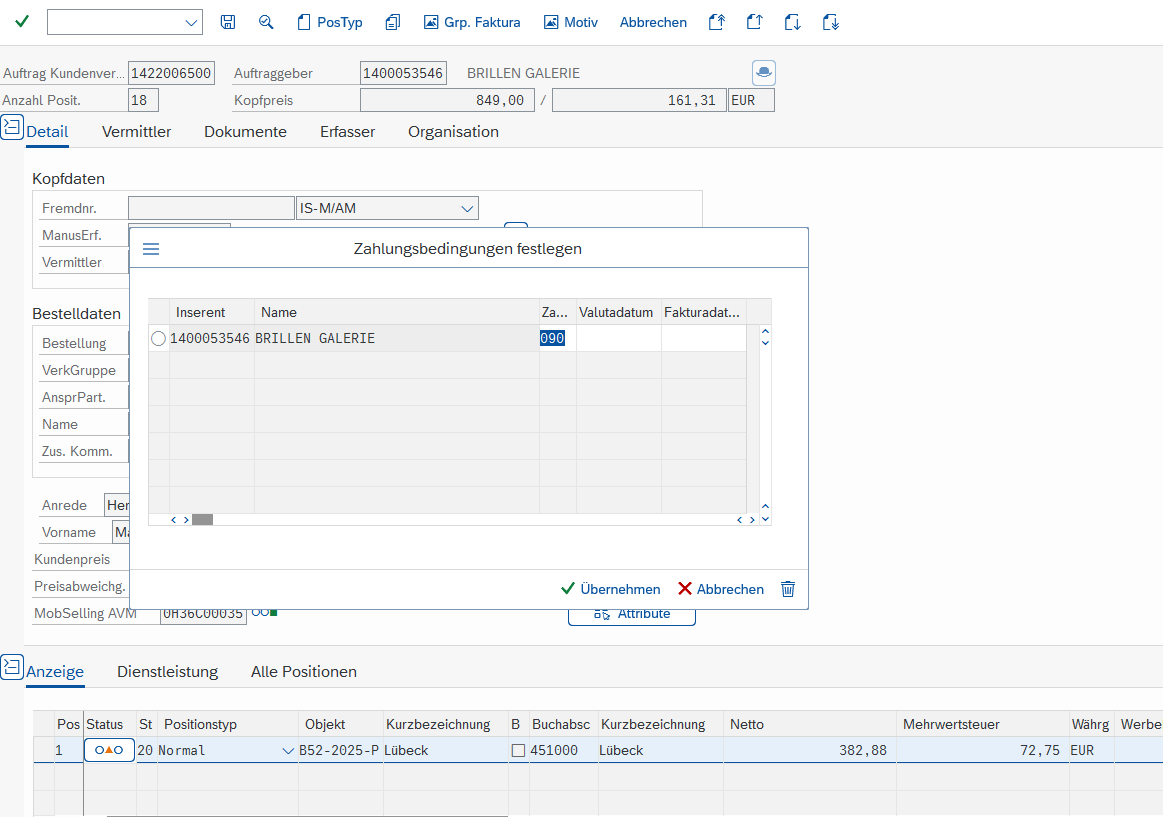Click the last page navigation icon
This screenshot has width=1163, height=817.
click(x=830, y=22)
